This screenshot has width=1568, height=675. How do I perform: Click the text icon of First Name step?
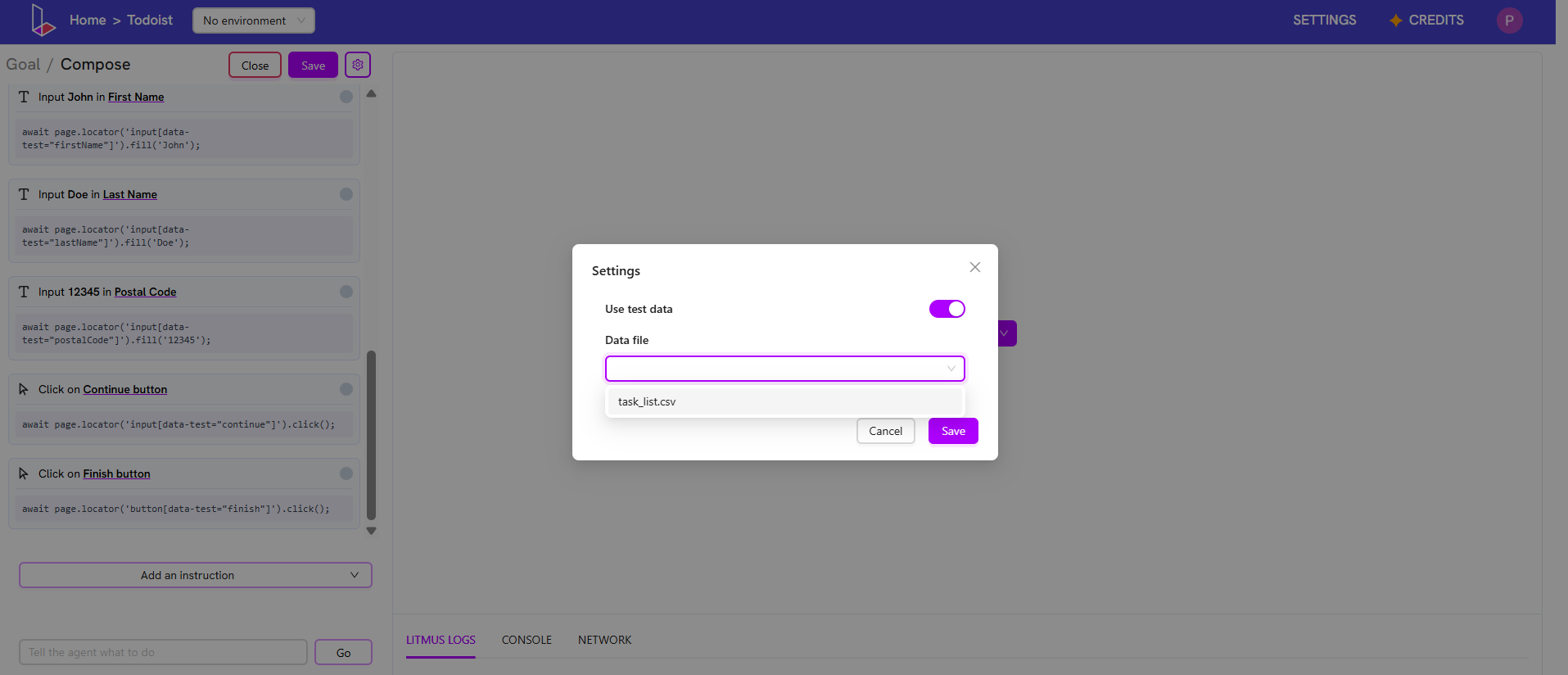tap(24, 97)
